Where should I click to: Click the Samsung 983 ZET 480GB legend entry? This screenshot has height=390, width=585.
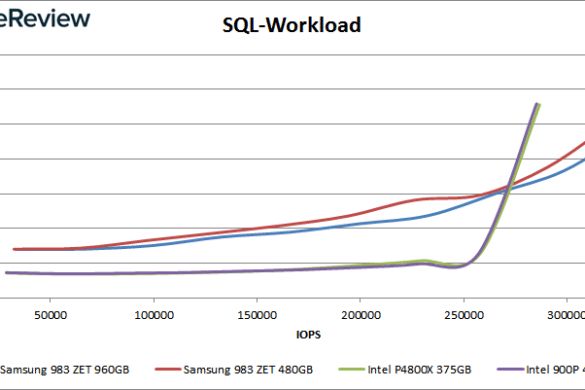tap(234, 369)
